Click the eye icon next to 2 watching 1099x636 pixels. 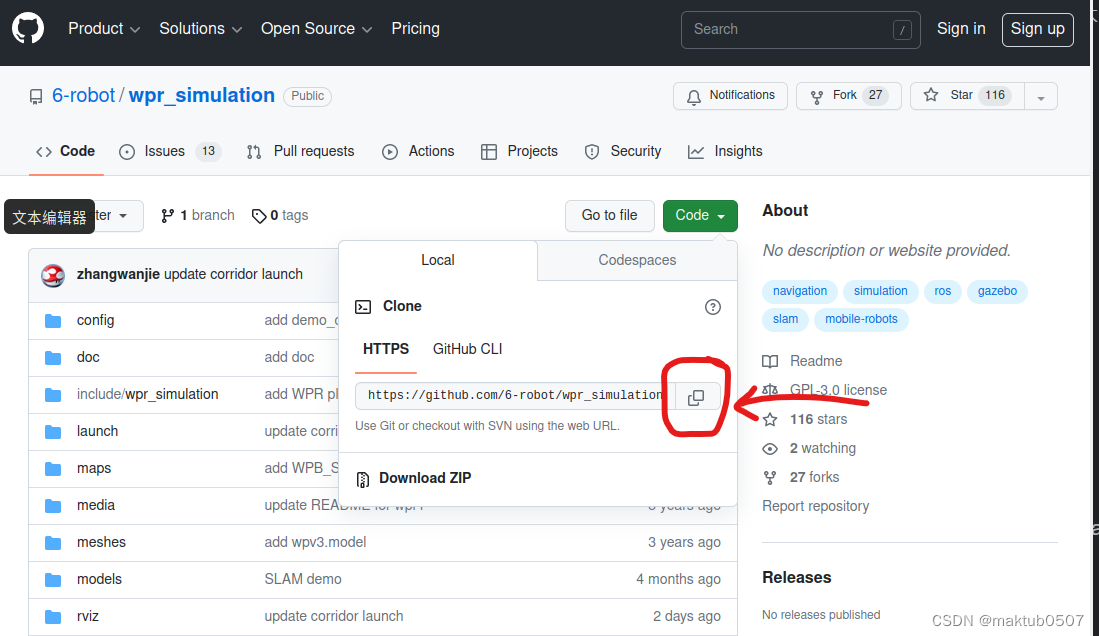(770, 449)
